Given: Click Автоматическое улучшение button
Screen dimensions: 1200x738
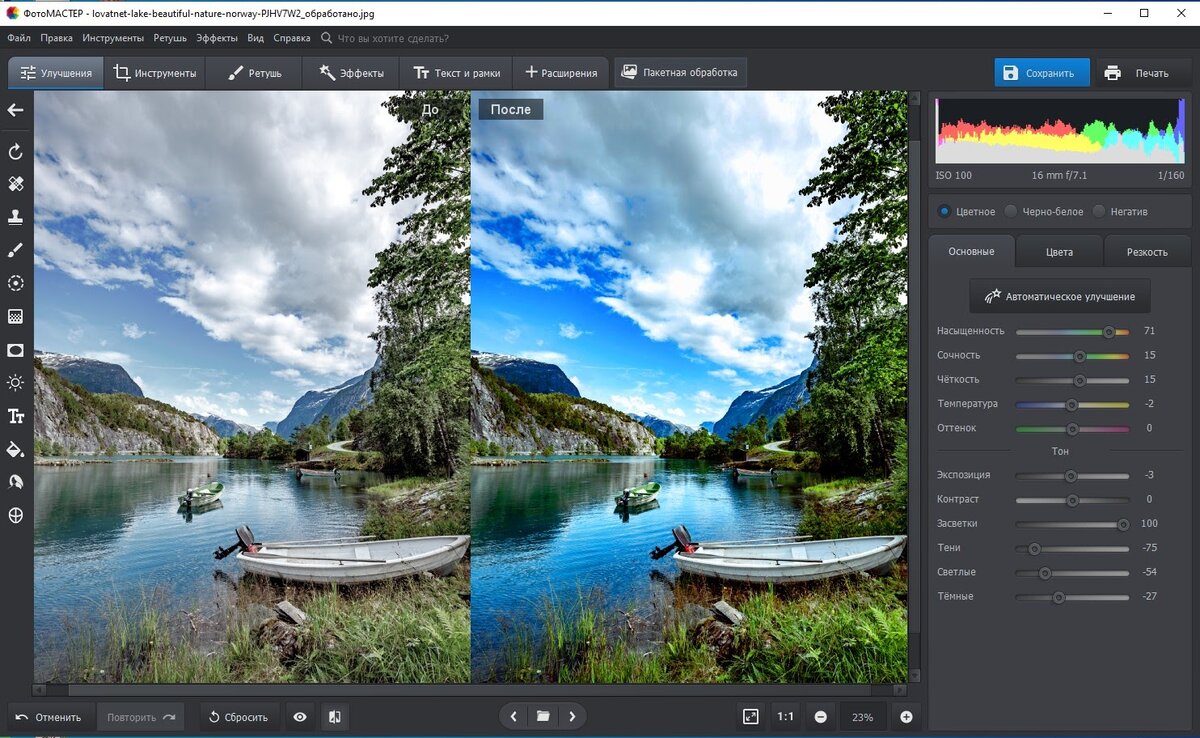Looking at the screenshot, I should [1059, 297].
